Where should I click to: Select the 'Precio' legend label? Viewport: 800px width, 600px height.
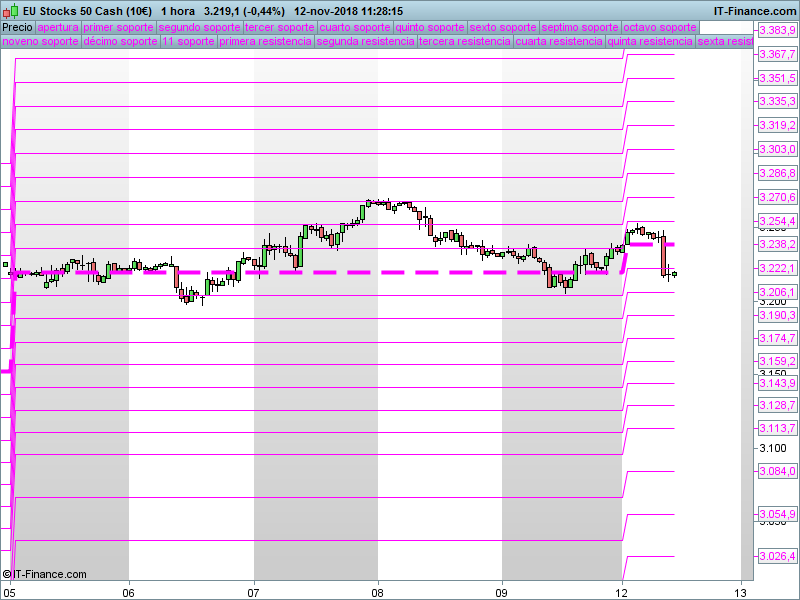(x=17, y=27)
